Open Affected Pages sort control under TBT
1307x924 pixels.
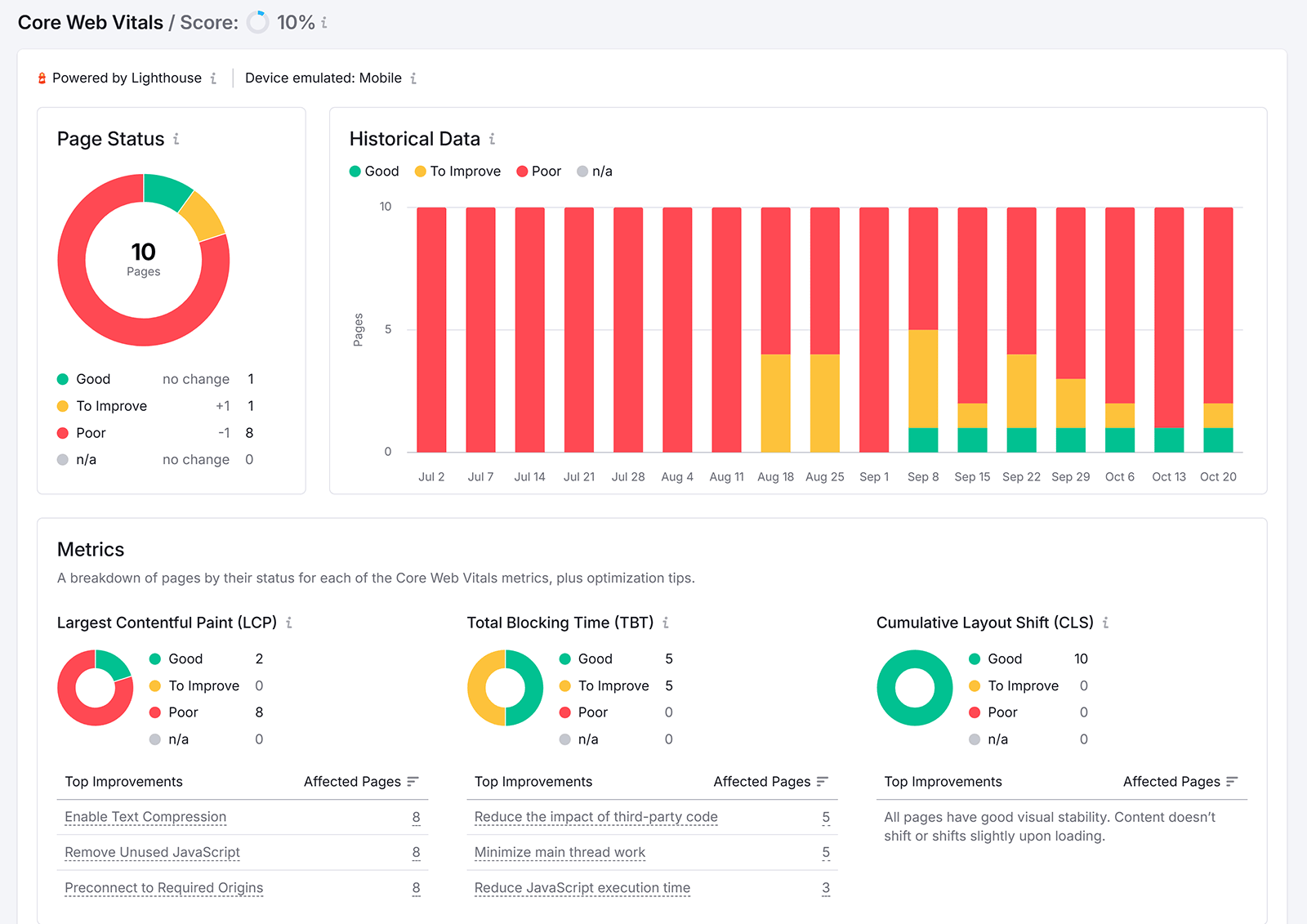click(824, 781)
